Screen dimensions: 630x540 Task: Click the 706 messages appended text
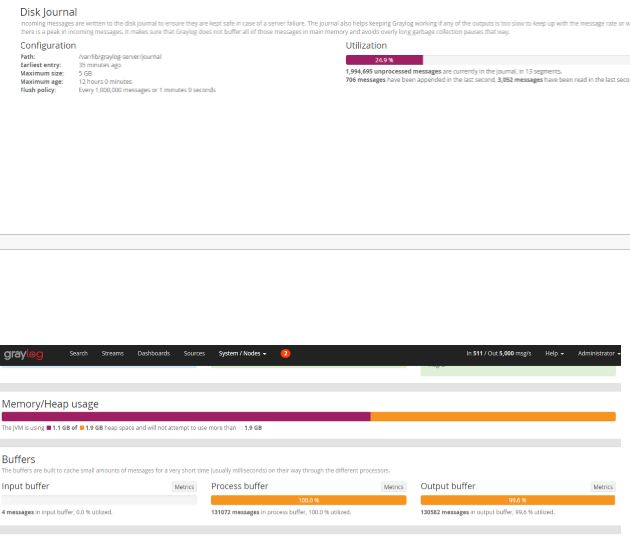[365, 80]
